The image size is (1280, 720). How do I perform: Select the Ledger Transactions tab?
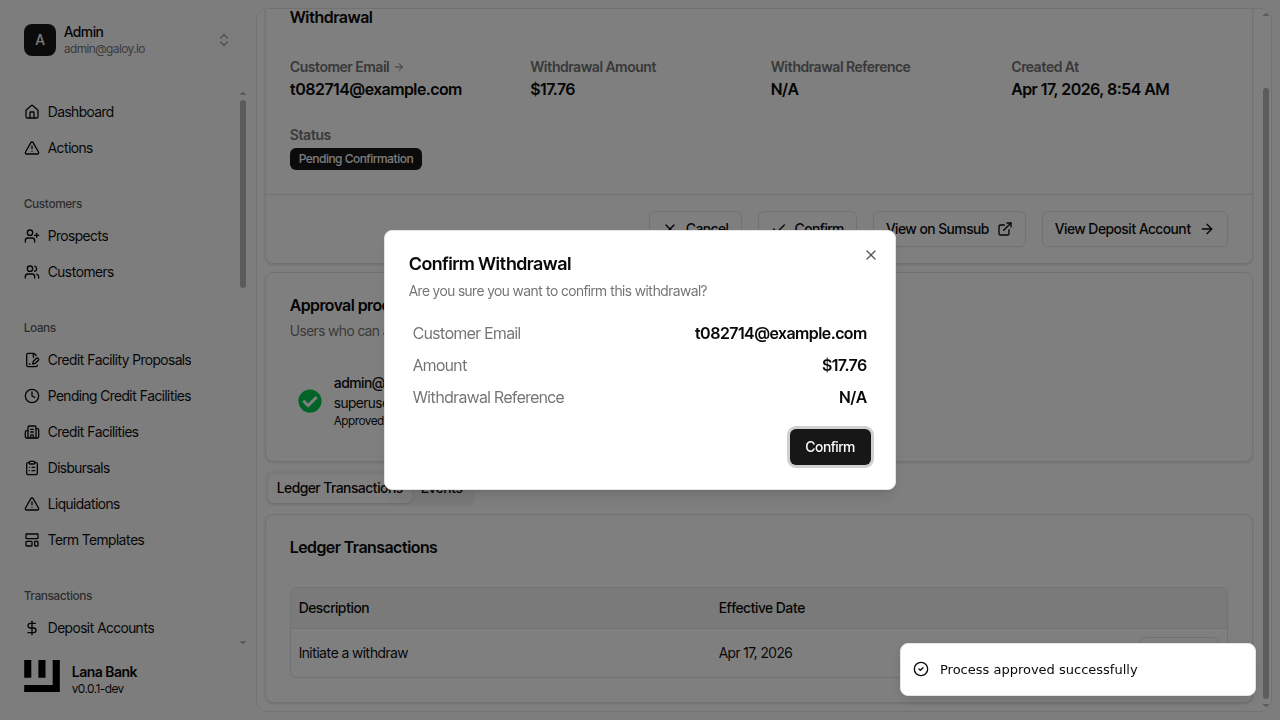340,487
